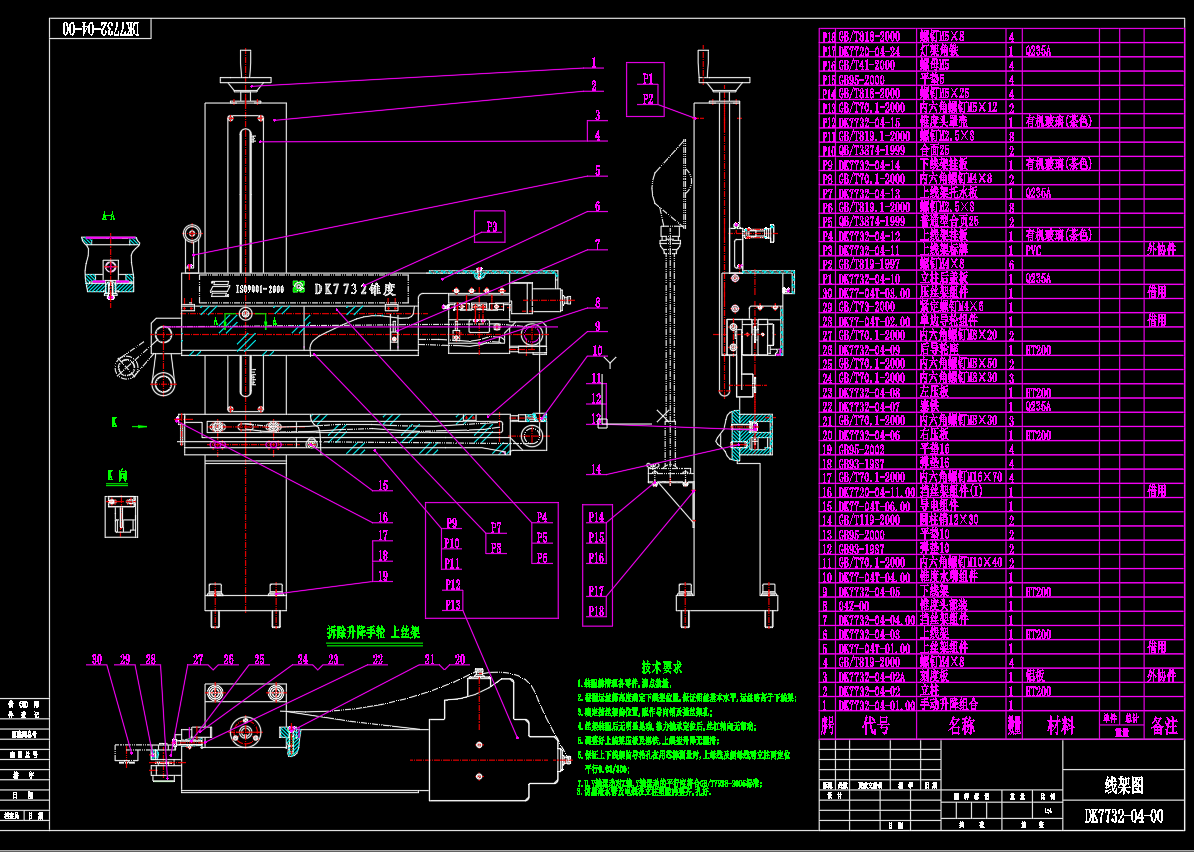Select part code 'GB/T41-2000' in the parts list

tap(867, 65)
